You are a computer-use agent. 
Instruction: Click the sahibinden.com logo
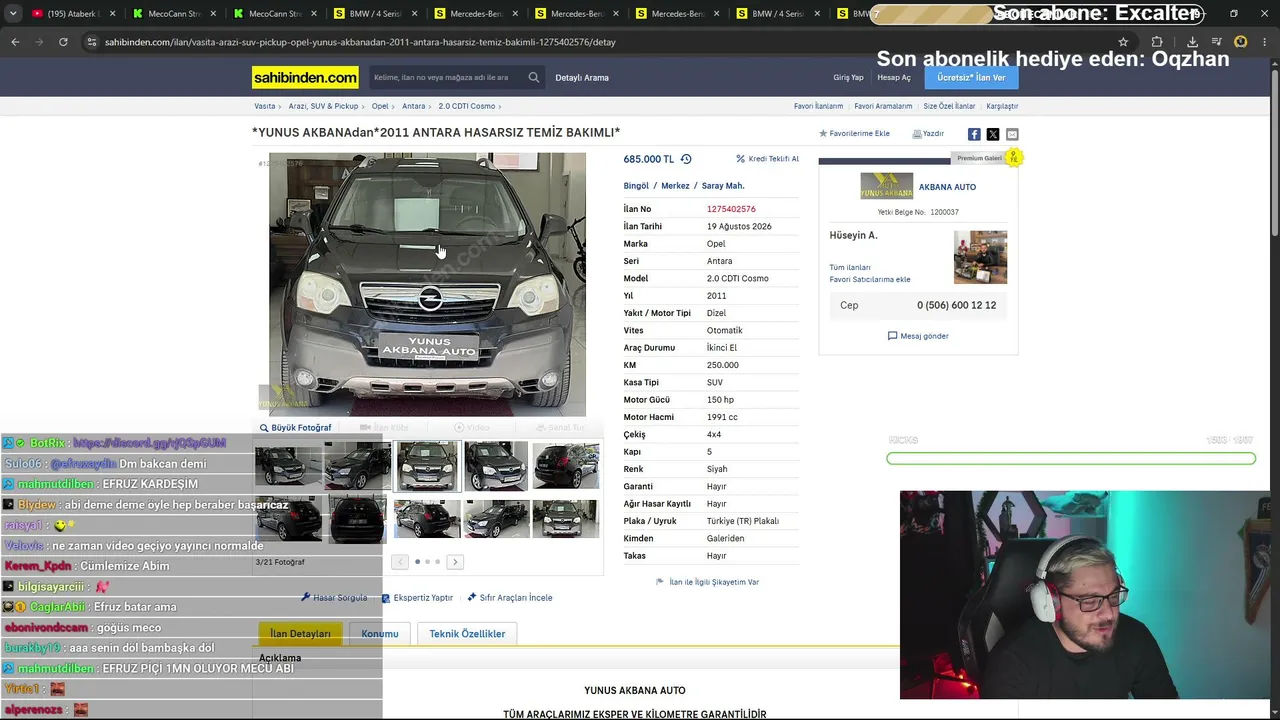tap(305, 77)
